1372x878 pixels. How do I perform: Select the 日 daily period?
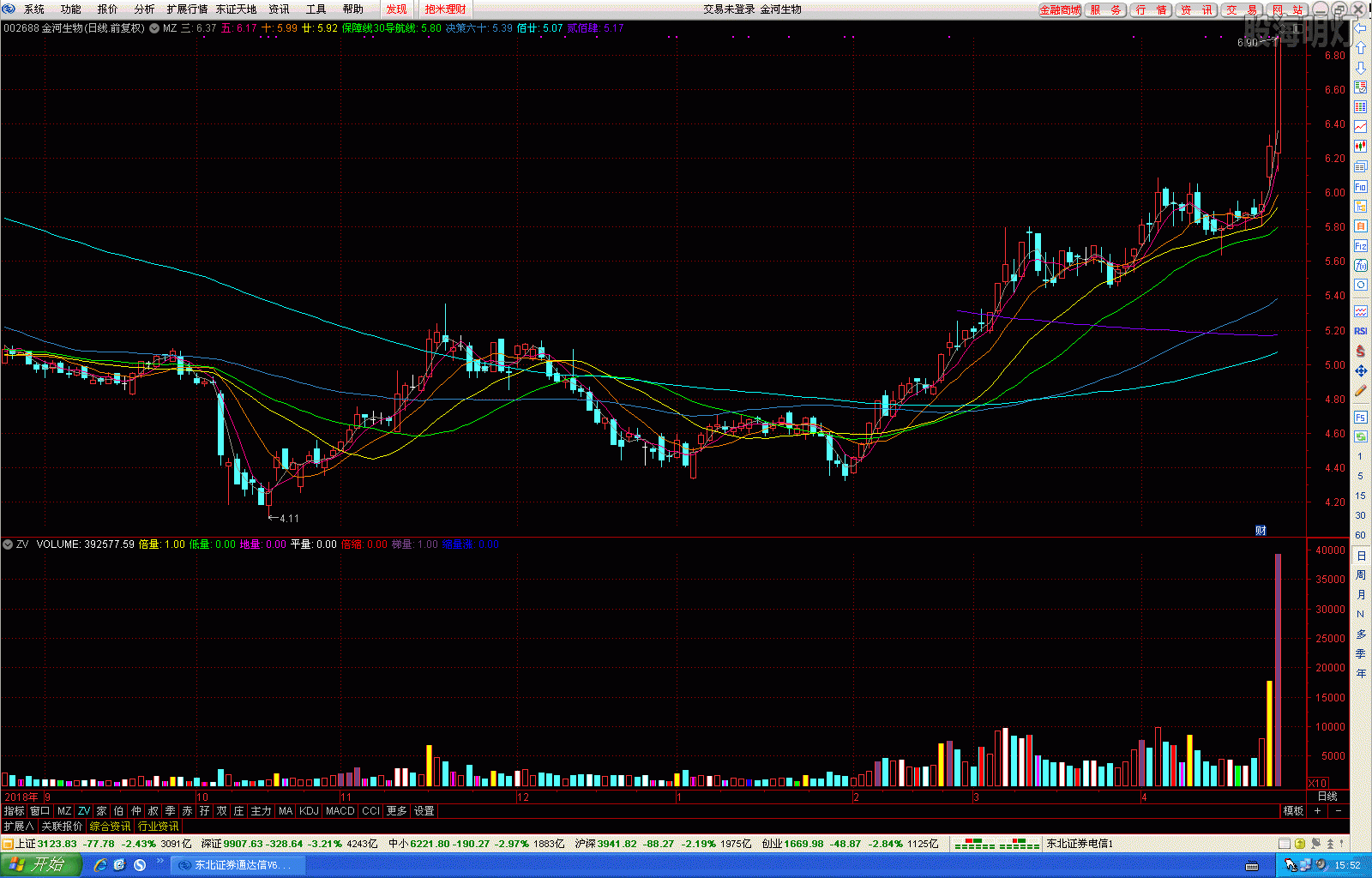pyautogui.click(x=1361, y=556)
